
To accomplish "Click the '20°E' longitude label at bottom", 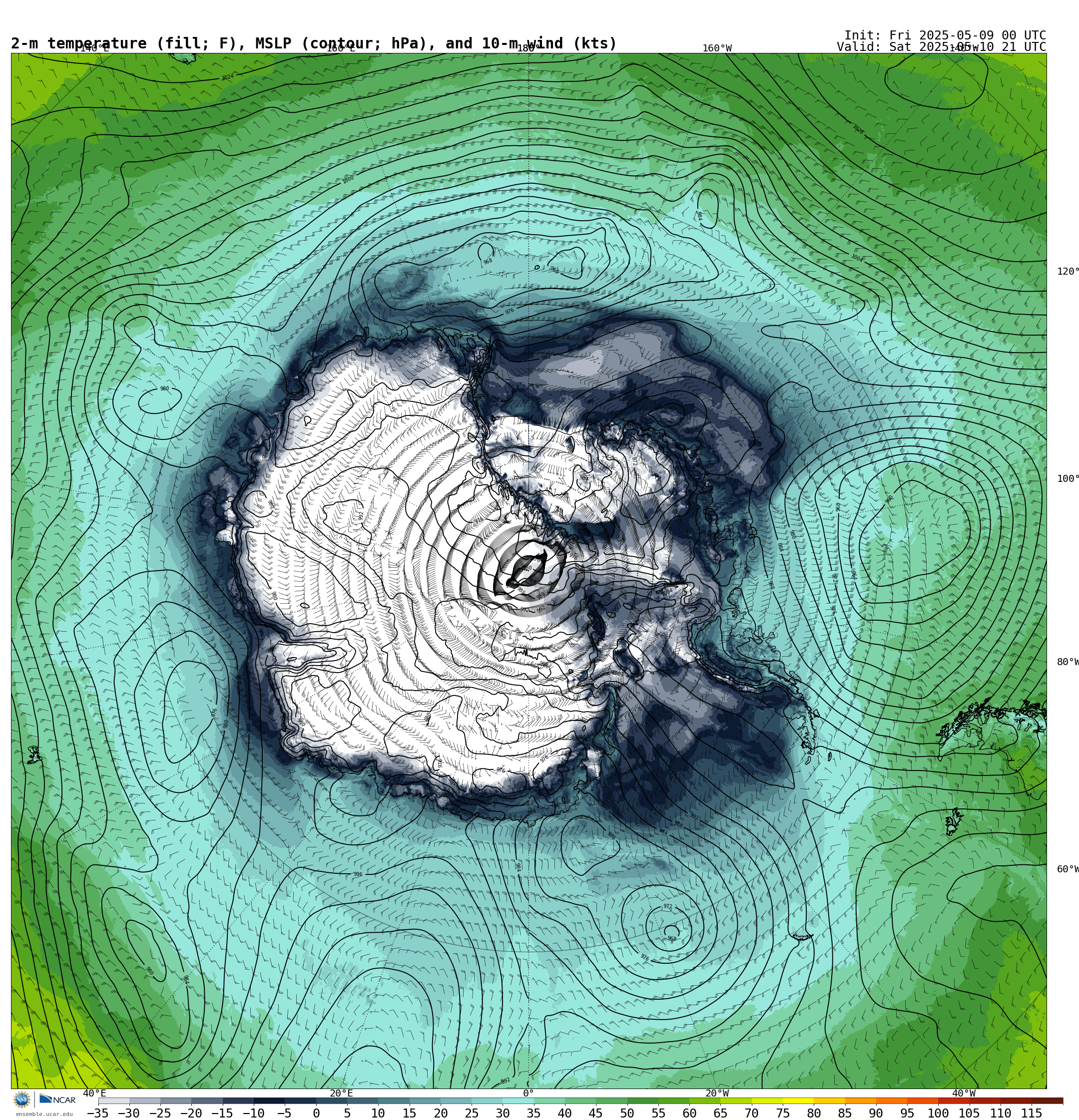I will point(341,1093).
